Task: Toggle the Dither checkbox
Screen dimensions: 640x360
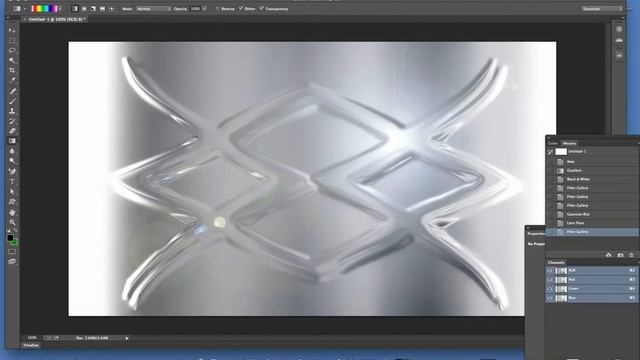Action: click(241, 9)
